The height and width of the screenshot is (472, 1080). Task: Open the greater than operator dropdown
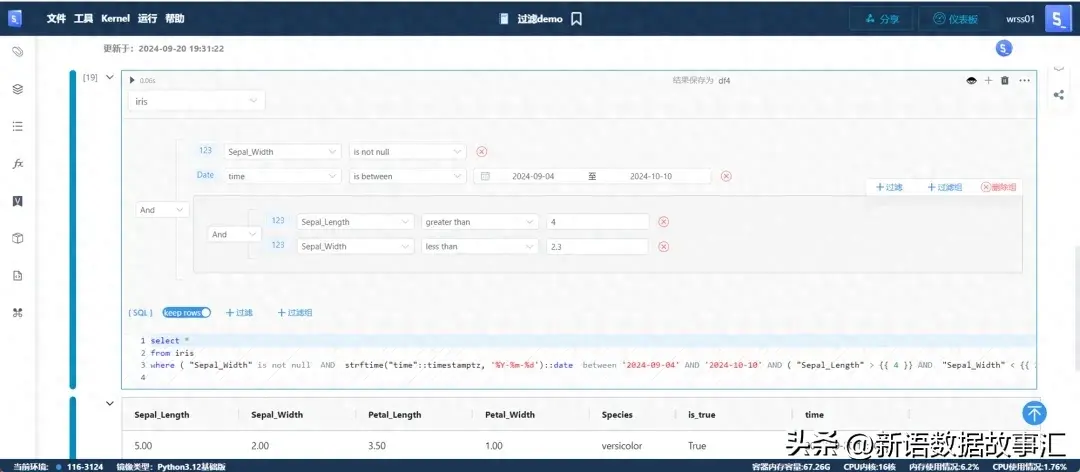coord(479,222)
